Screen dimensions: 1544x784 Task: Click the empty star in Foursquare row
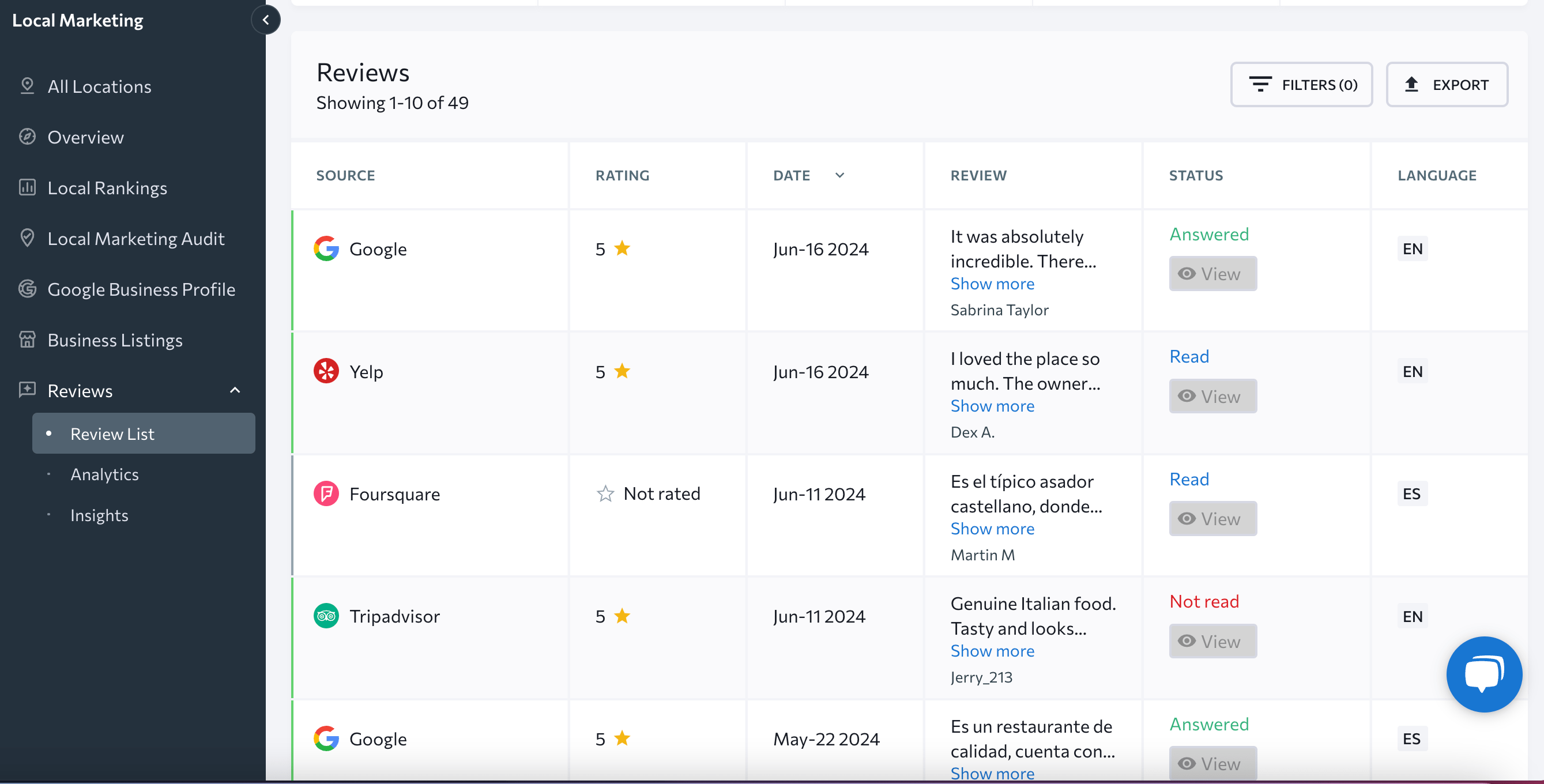(605, 493)
